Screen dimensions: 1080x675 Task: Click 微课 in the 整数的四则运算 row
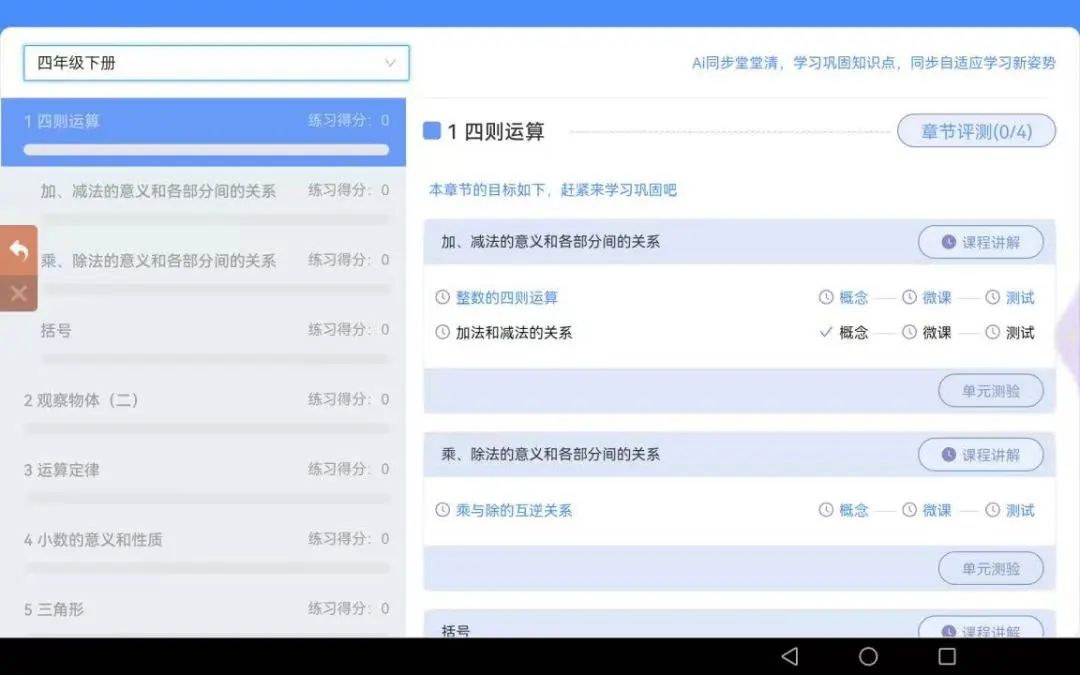(x=937, y=298)
